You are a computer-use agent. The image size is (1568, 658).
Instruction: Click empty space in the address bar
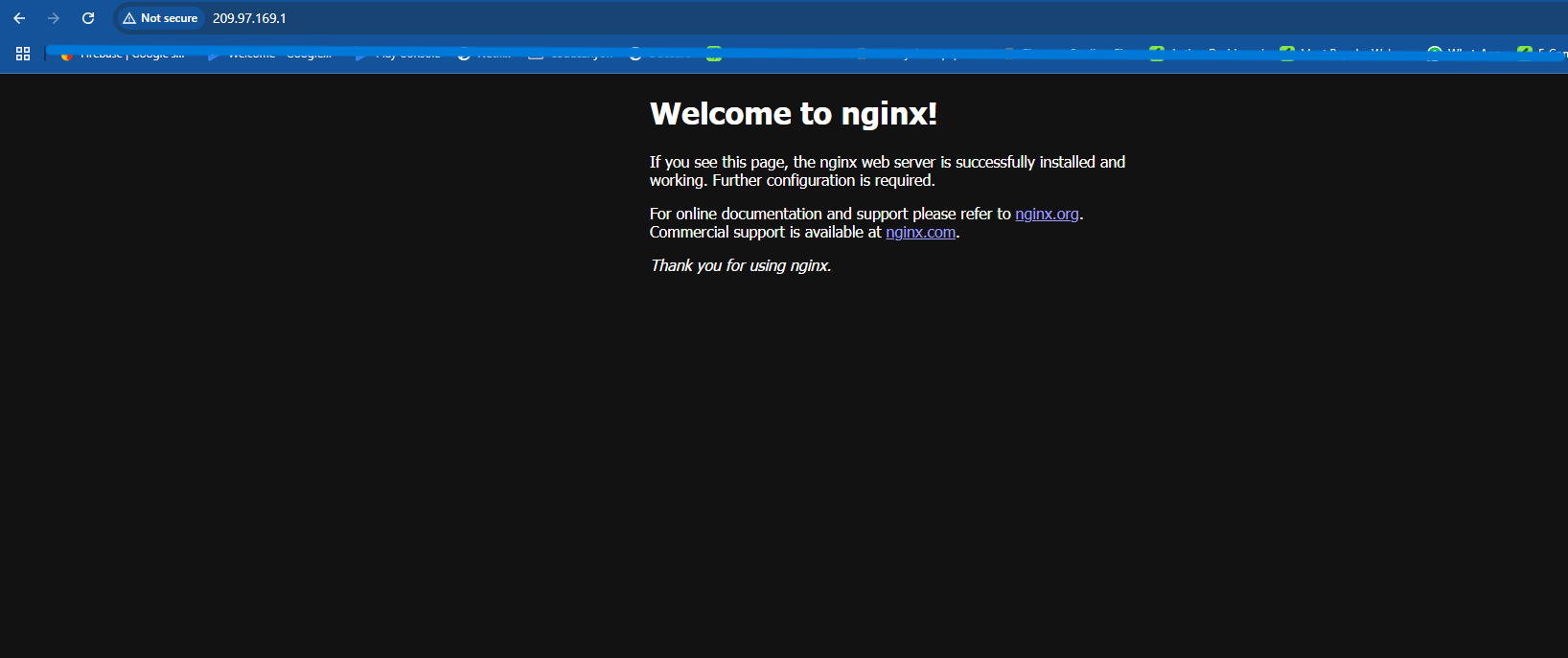863,18
